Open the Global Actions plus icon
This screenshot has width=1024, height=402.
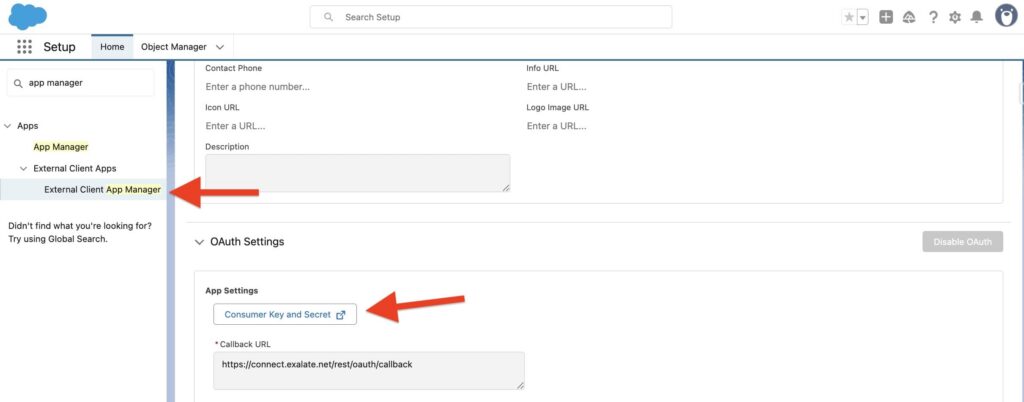pyautogui.click(x=886, y=17)
